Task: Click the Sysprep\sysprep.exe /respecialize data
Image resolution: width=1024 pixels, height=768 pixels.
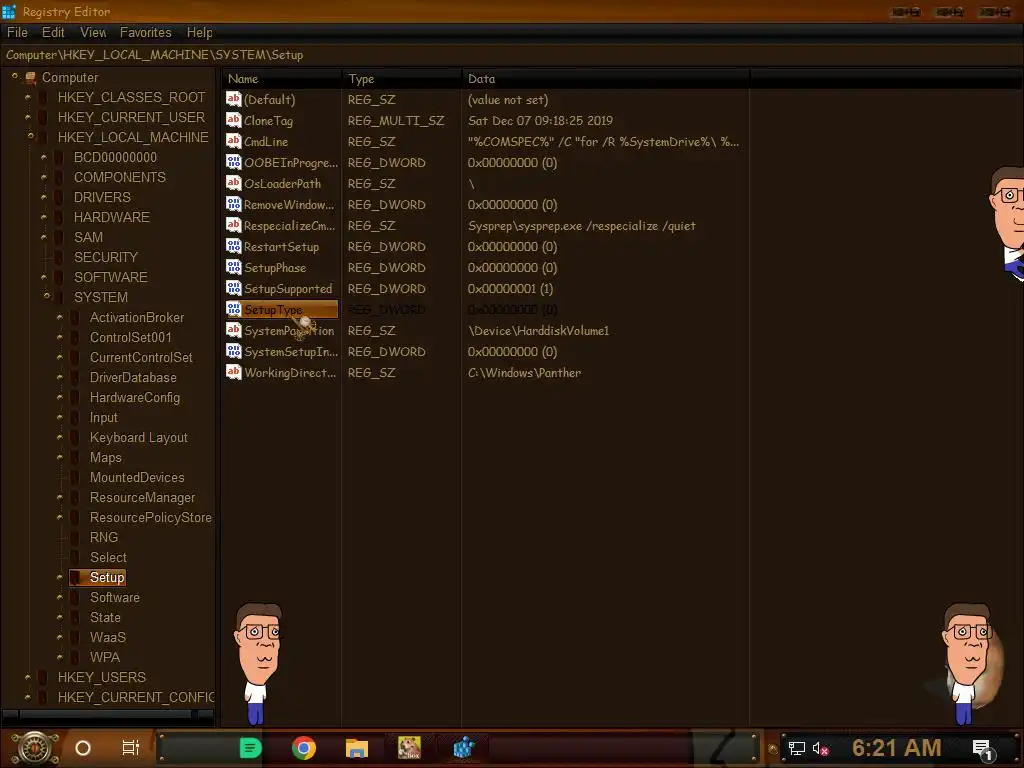Action: click(582, 226)
